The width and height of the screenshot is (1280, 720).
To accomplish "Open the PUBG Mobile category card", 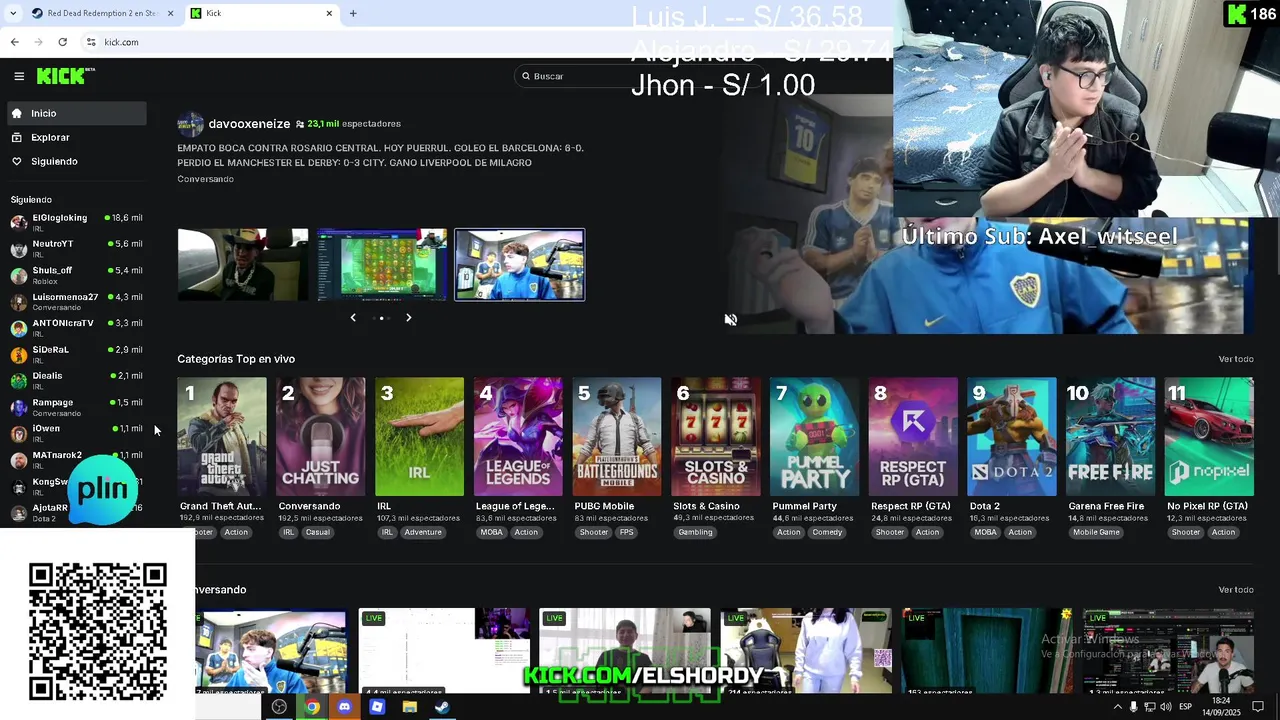I will [617, 436].
